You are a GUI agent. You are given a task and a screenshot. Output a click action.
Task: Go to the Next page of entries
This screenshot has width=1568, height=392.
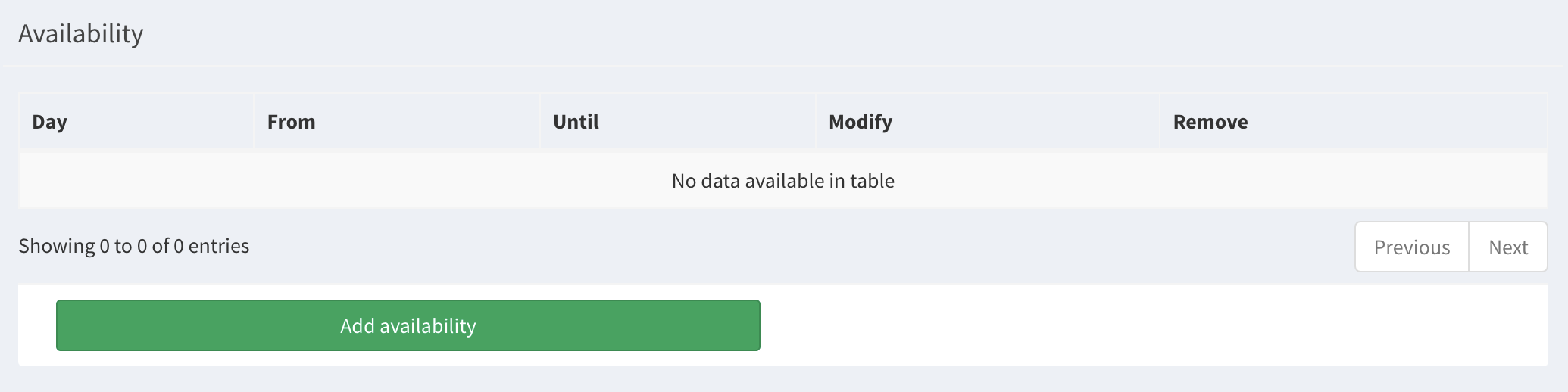(x=1507, y=247)
